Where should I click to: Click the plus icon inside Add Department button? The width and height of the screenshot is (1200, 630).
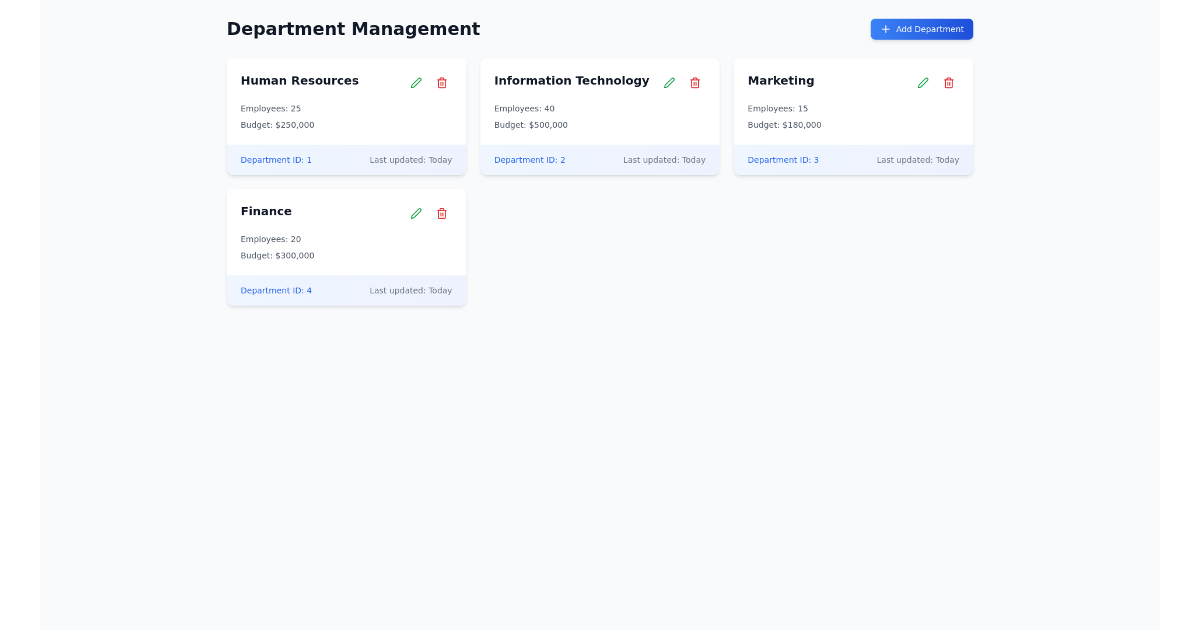tap(886, 29)
